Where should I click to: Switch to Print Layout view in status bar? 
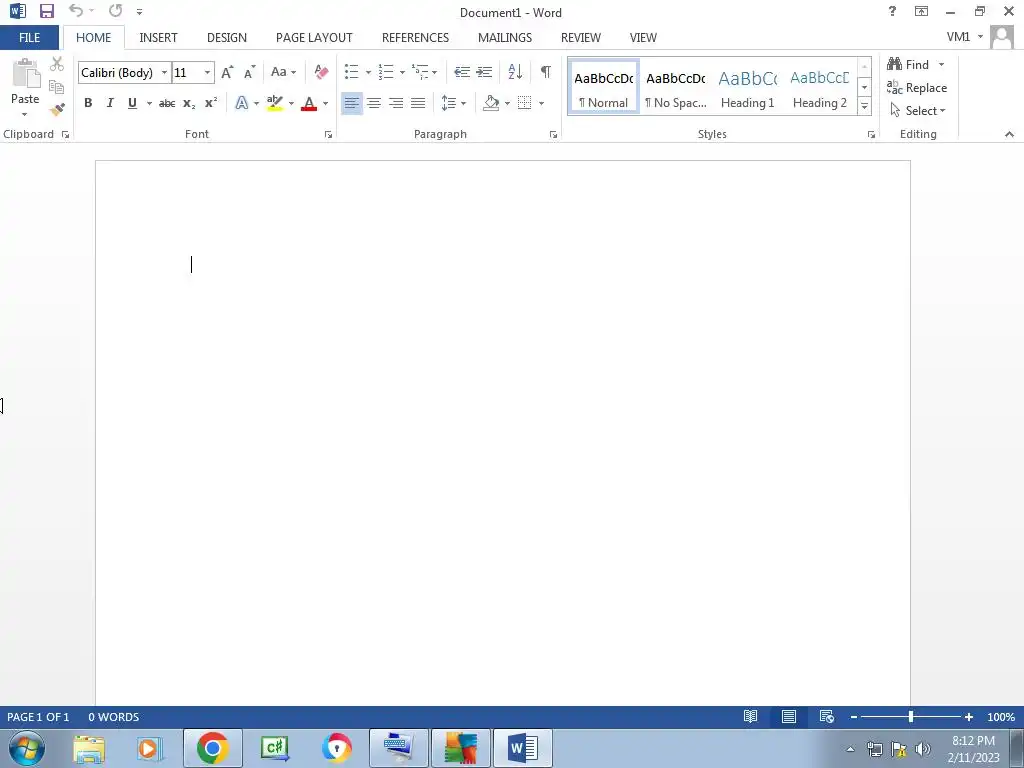(789, 717)
